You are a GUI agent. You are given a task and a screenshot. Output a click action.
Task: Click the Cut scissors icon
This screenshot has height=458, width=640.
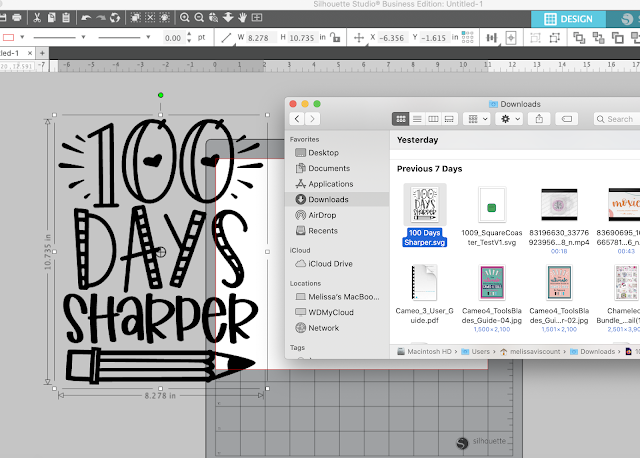pos(37,18)
